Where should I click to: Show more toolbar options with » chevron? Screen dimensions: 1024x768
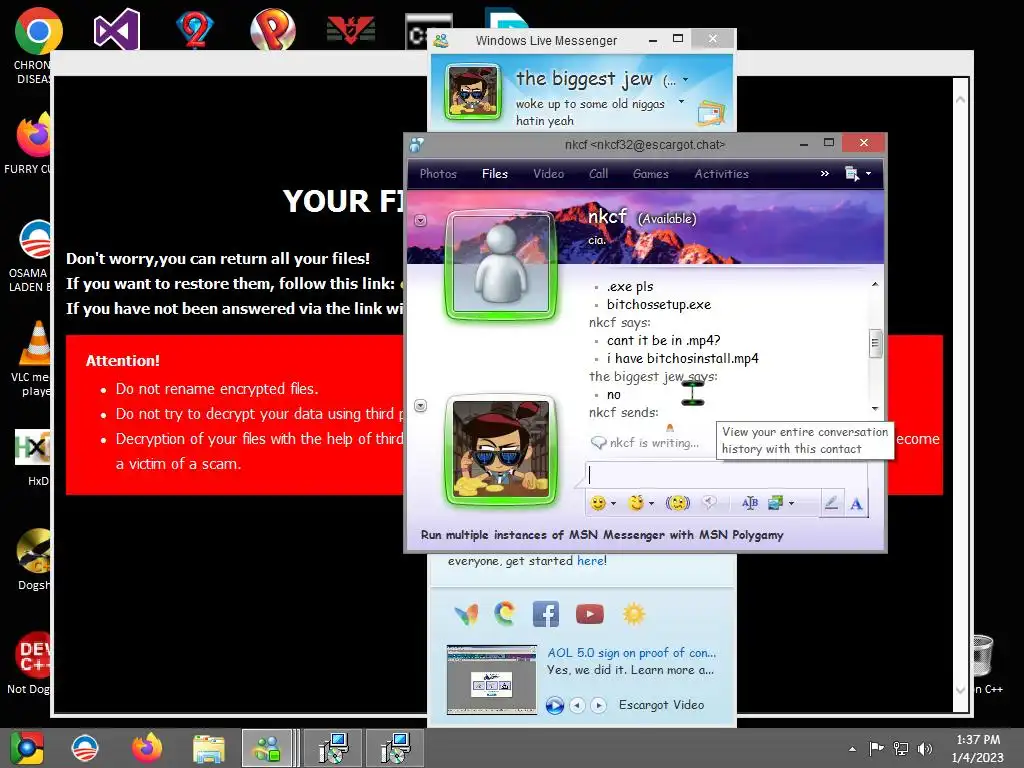pos(825,174)
